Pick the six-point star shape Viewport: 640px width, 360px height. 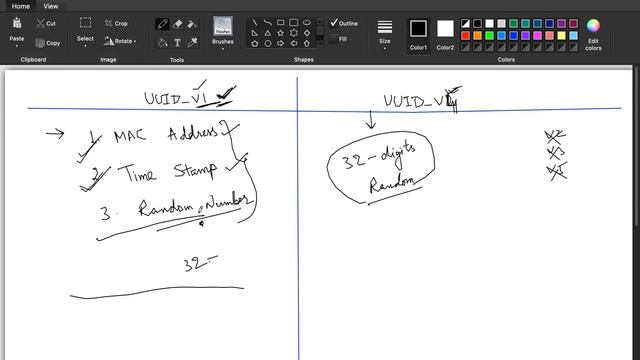tap(293, 33)
